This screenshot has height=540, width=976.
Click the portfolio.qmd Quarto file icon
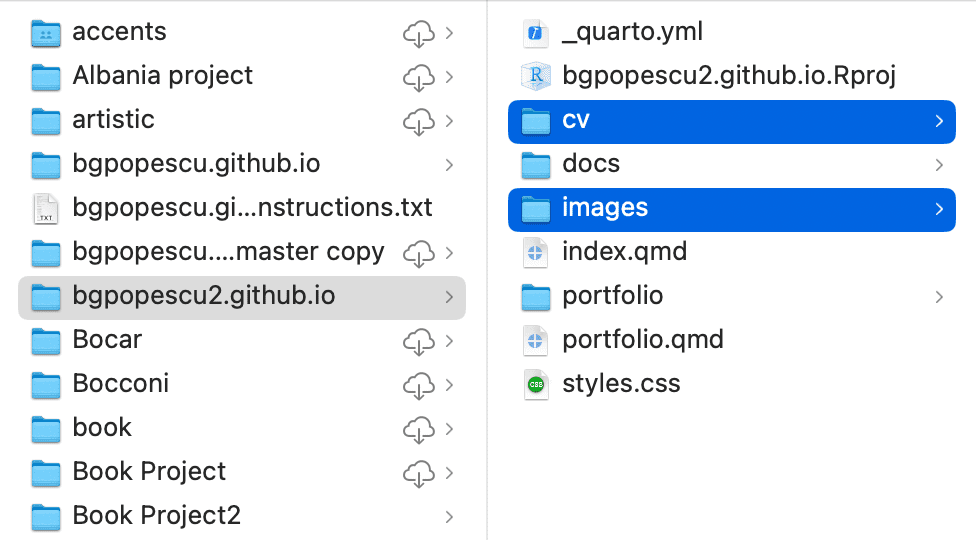click(x=537, y=340)
